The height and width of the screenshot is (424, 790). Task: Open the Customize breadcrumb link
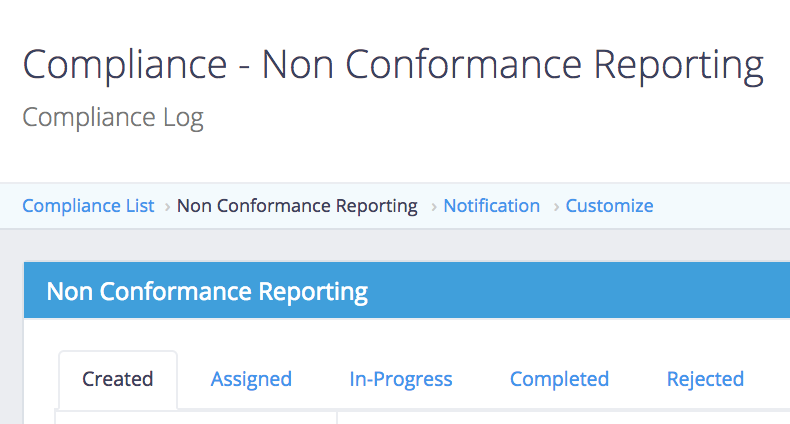[609, 206]
